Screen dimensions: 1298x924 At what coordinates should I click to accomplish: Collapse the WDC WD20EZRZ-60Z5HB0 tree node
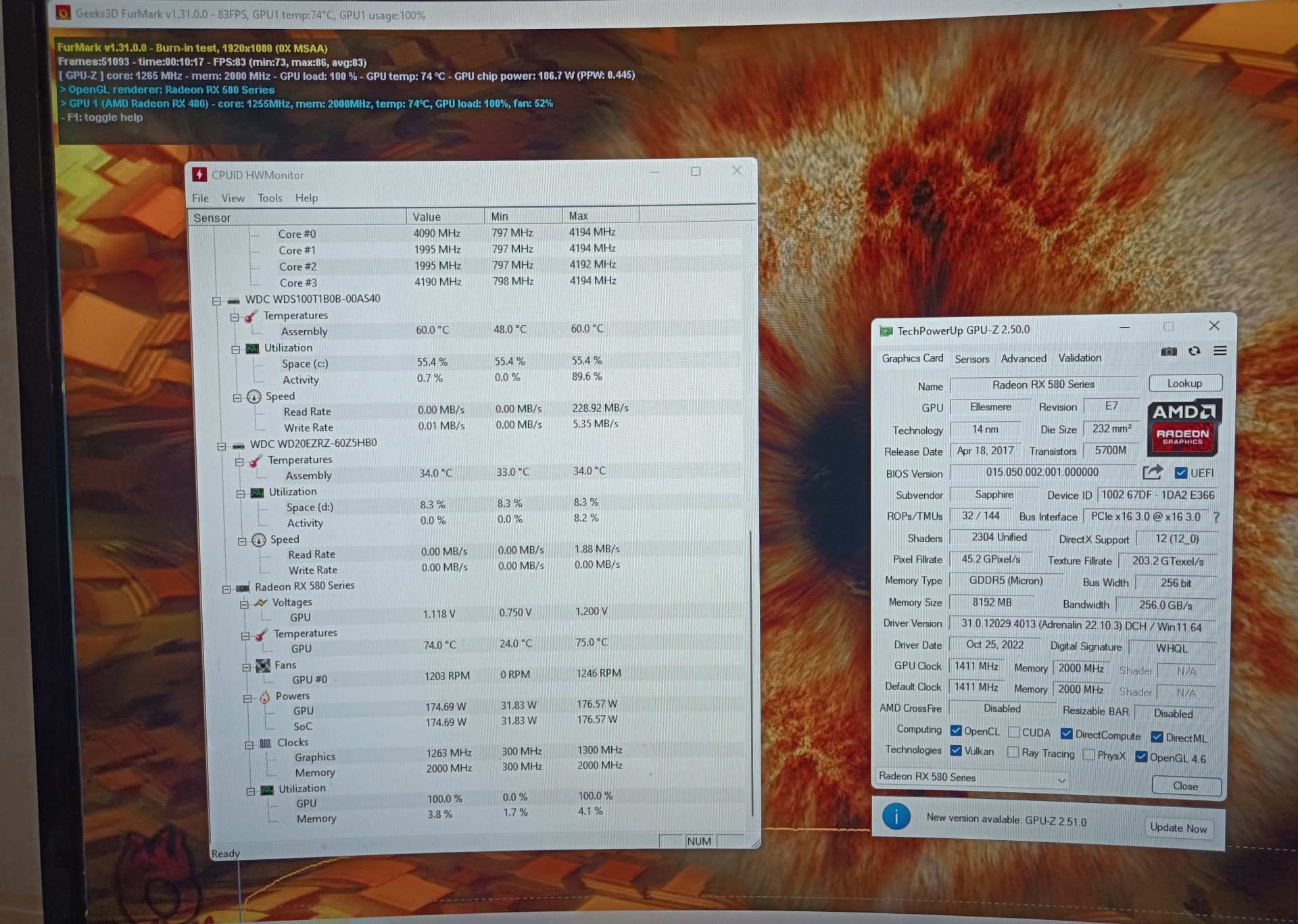[x=221, y=446]
